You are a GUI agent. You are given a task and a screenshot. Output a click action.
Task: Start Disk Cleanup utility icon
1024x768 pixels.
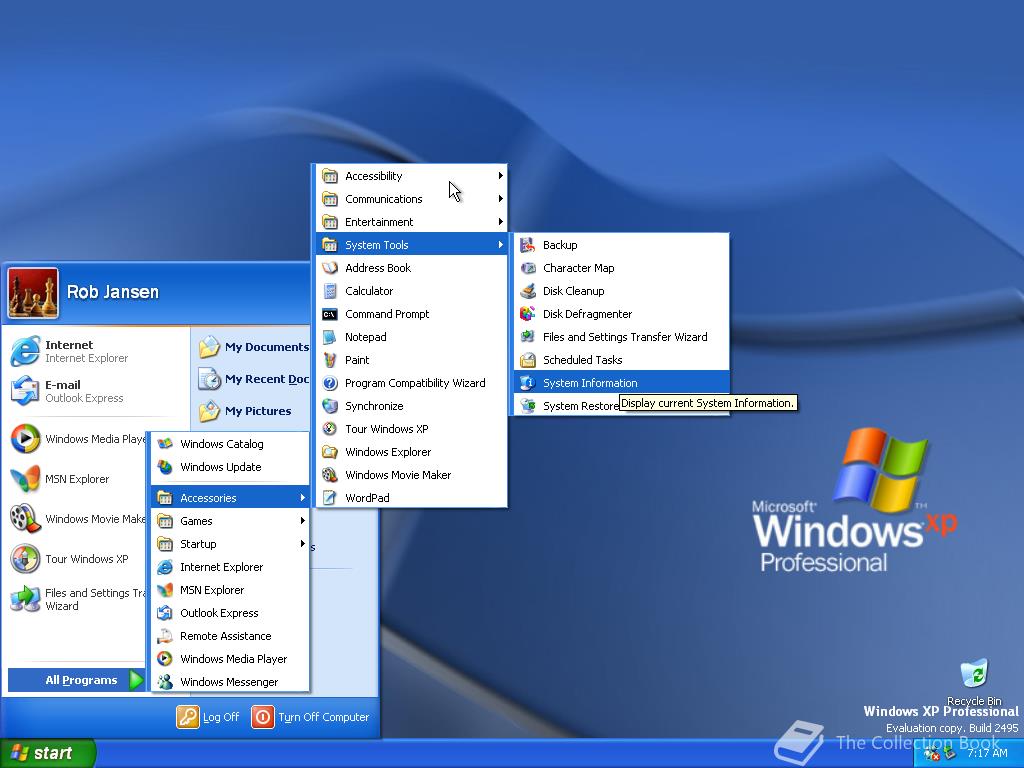pos(528,291)
